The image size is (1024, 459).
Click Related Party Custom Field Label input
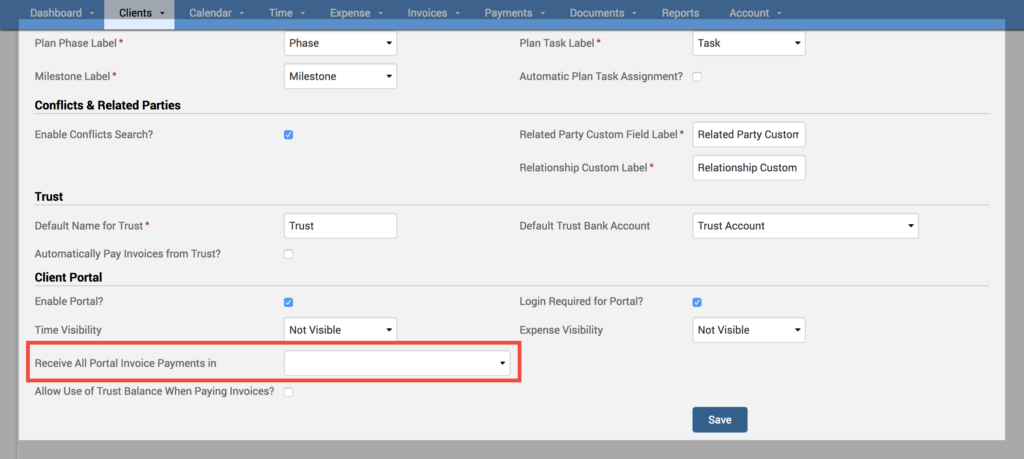(x=748, y=135)
